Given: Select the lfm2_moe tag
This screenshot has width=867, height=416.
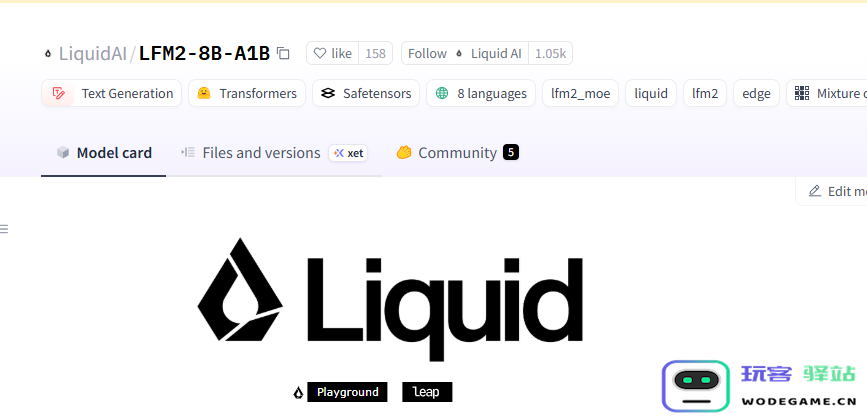Looking at the screenshot, I should click(580, 93).
